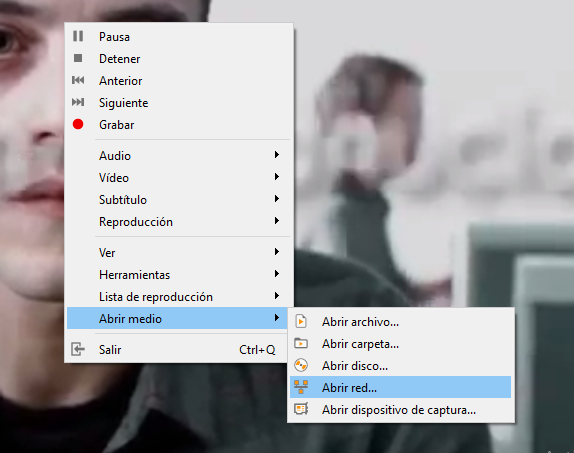574x453 pixels.
Task: Click the Siguiente skip-forward icon
Action: pyautogui.click(x=78, y=102)
